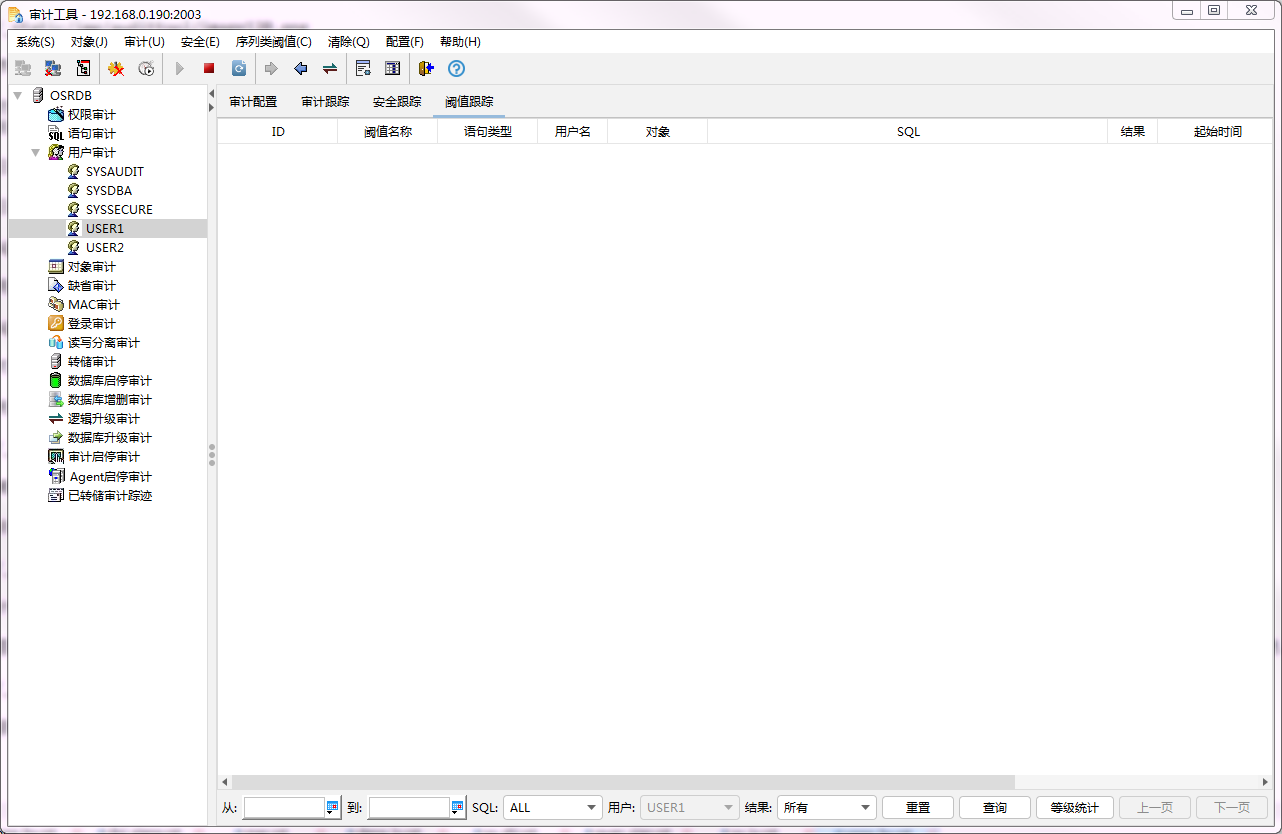The width and height of the screenshot is (1282, 834).
Task: Click the two opposing arrows toolbar icon
Action: [x=329, y=69]
